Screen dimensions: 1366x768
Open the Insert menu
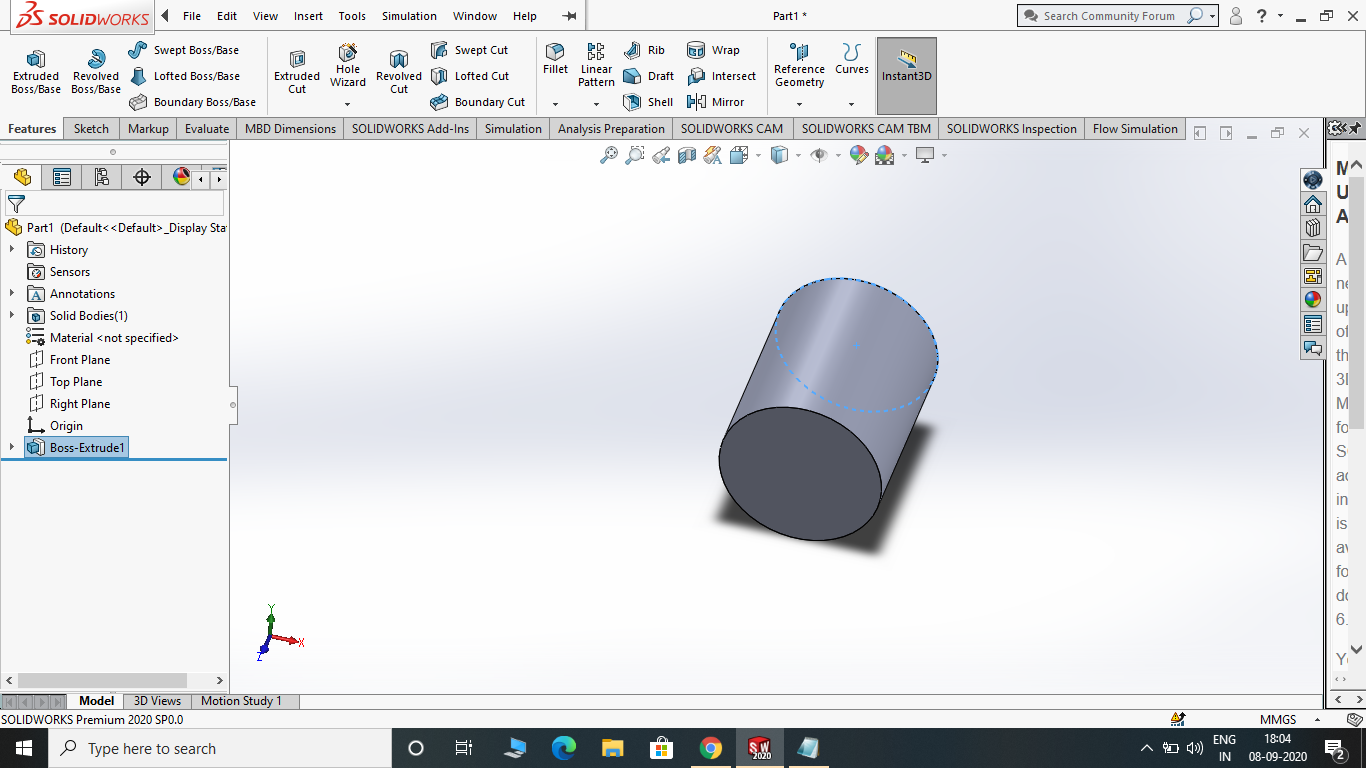(x=307, y=15)
